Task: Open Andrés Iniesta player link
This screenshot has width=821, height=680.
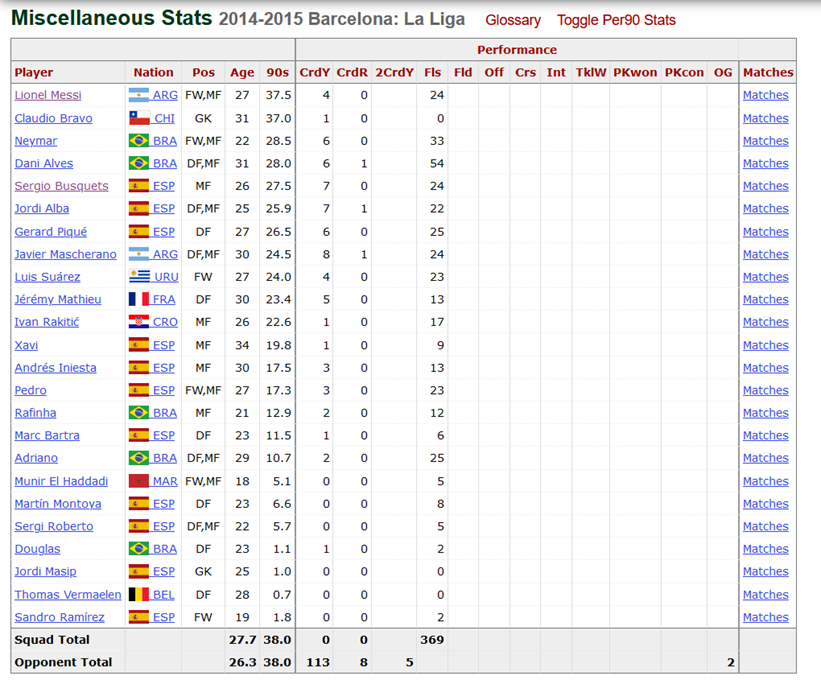Action: coord(56,367)
